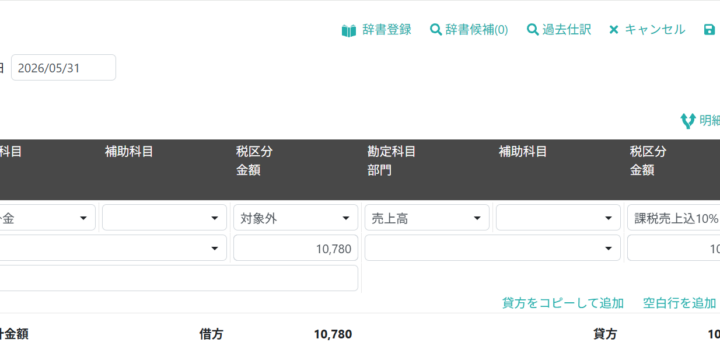Open the credit 売上高 account dropdown
Viewport: 720px width, 360px height.
[x=427, y=218]
